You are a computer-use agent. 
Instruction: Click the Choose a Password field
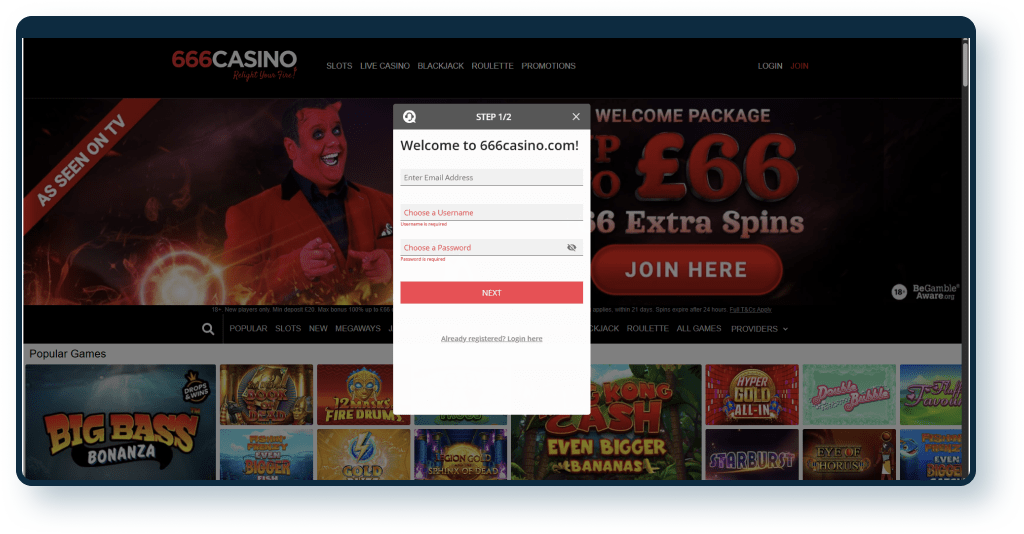(x=491, y=247)
